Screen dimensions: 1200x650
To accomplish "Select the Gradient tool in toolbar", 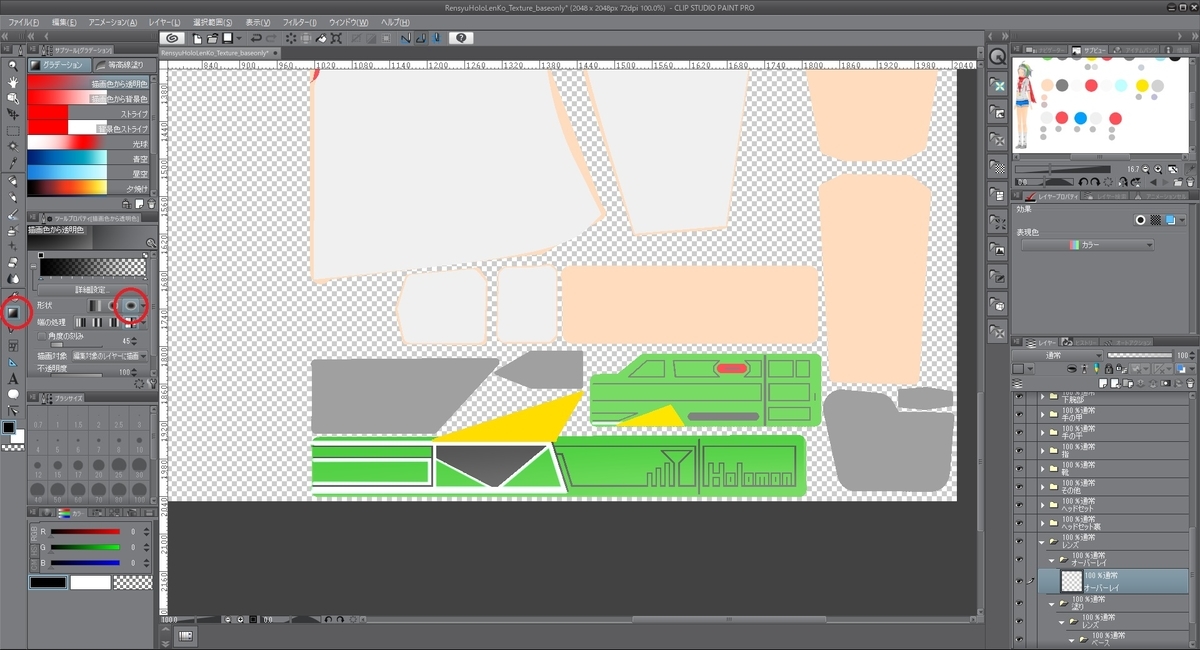I will pos(13,312).
